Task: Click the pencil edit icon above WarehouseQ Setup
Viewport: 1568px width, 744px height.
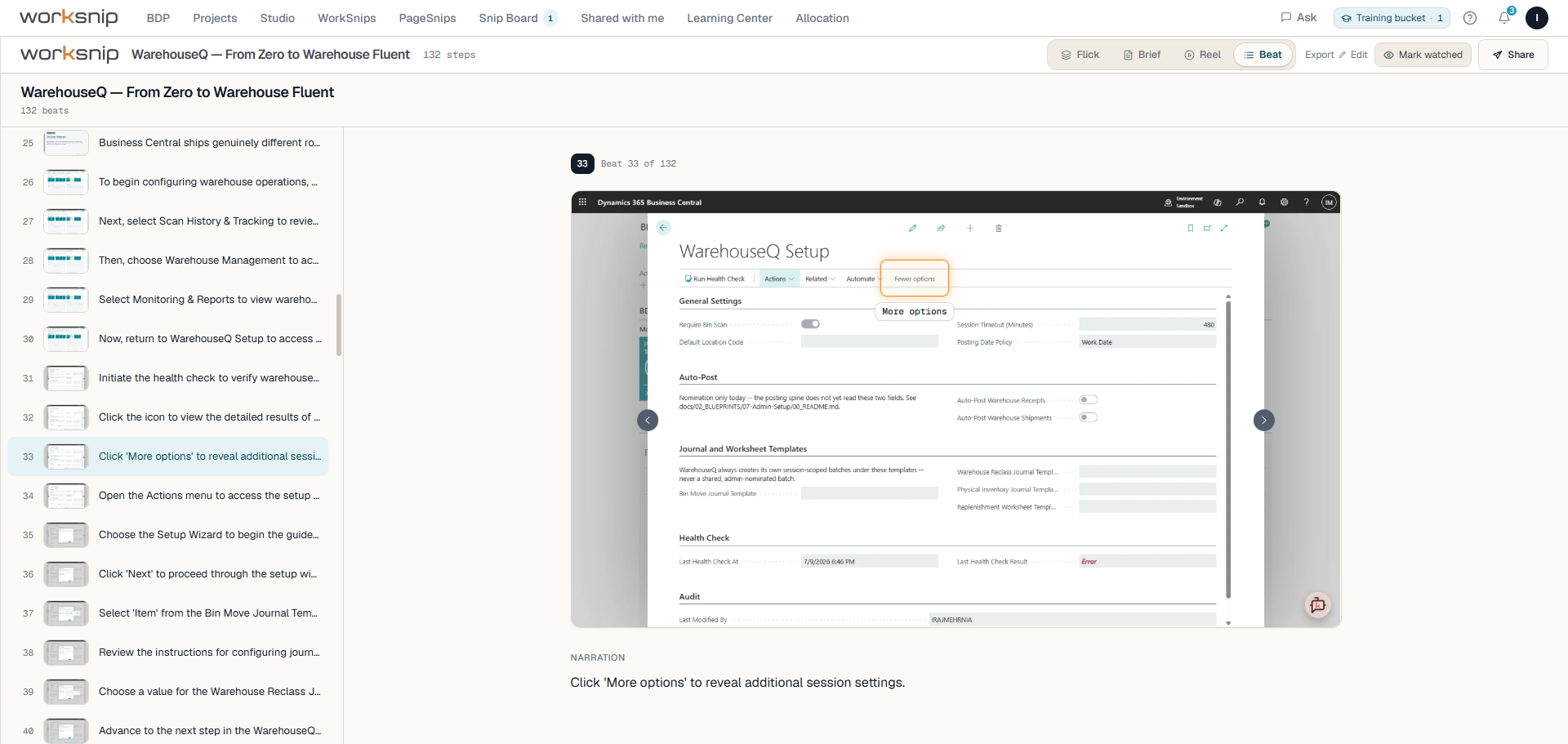Action: coord(912,229)
